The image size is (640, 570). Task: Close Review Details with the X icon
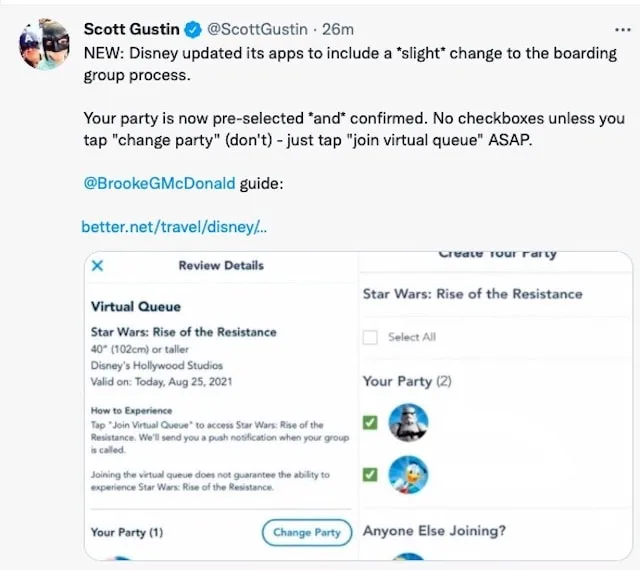(98, 266)
